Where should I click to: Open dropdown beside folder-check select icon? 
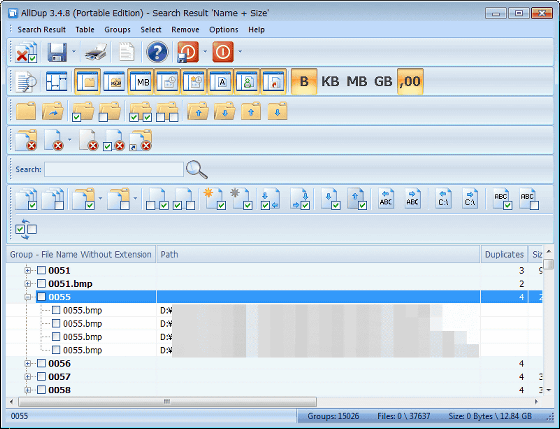[x=100, y=198]
